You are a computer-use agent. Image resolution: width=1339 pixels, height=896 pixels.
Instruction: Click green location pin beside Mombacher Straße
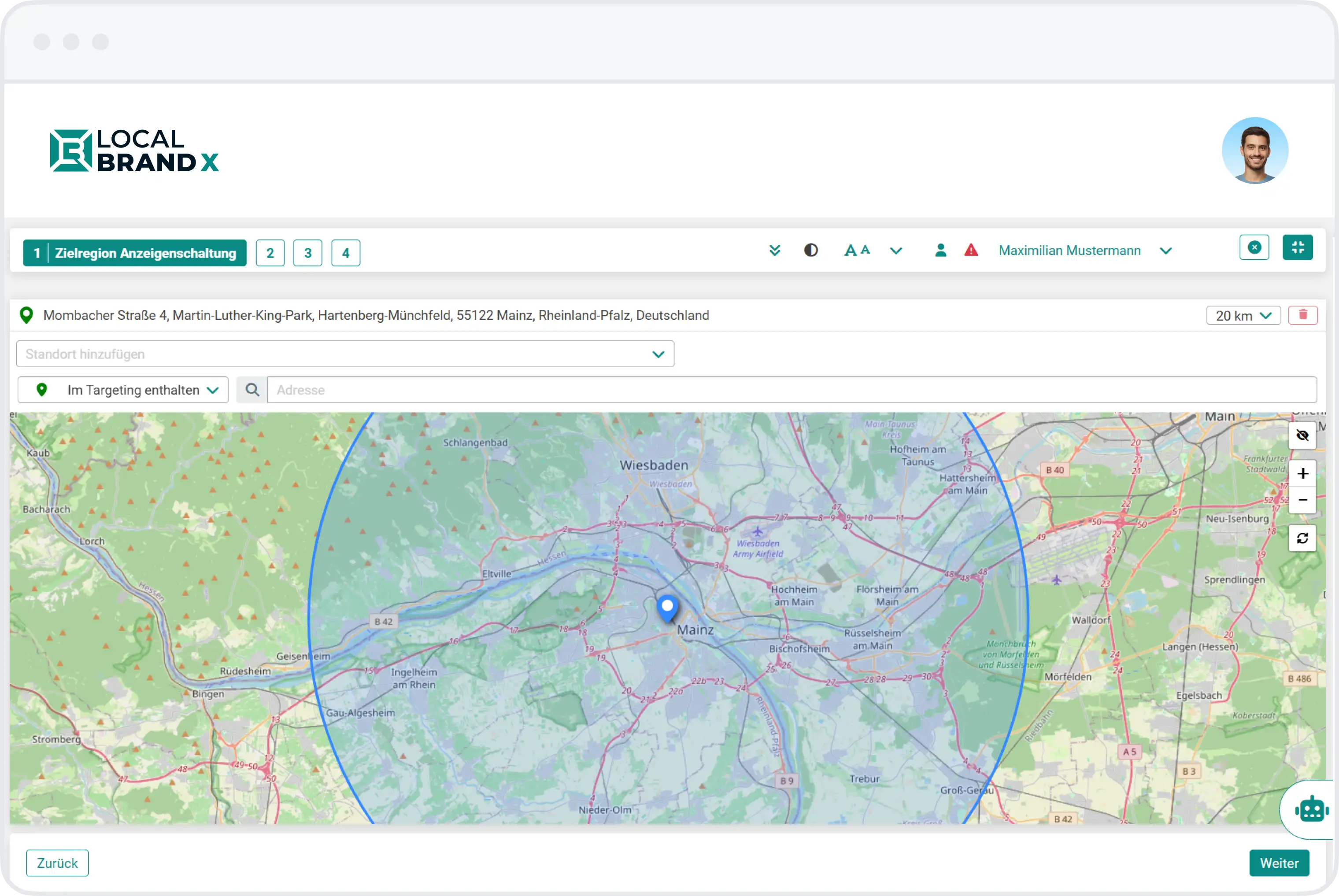click(26, 315)
